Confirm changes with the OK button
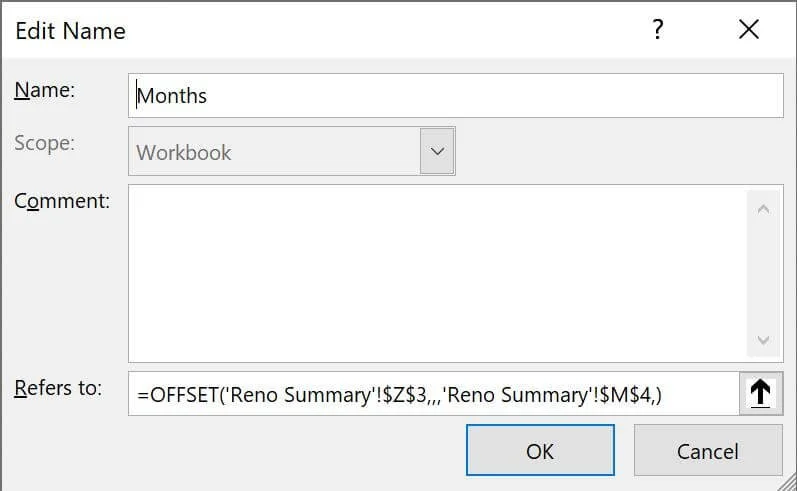This screenshot has width=797, height=491. pos(540,450)
